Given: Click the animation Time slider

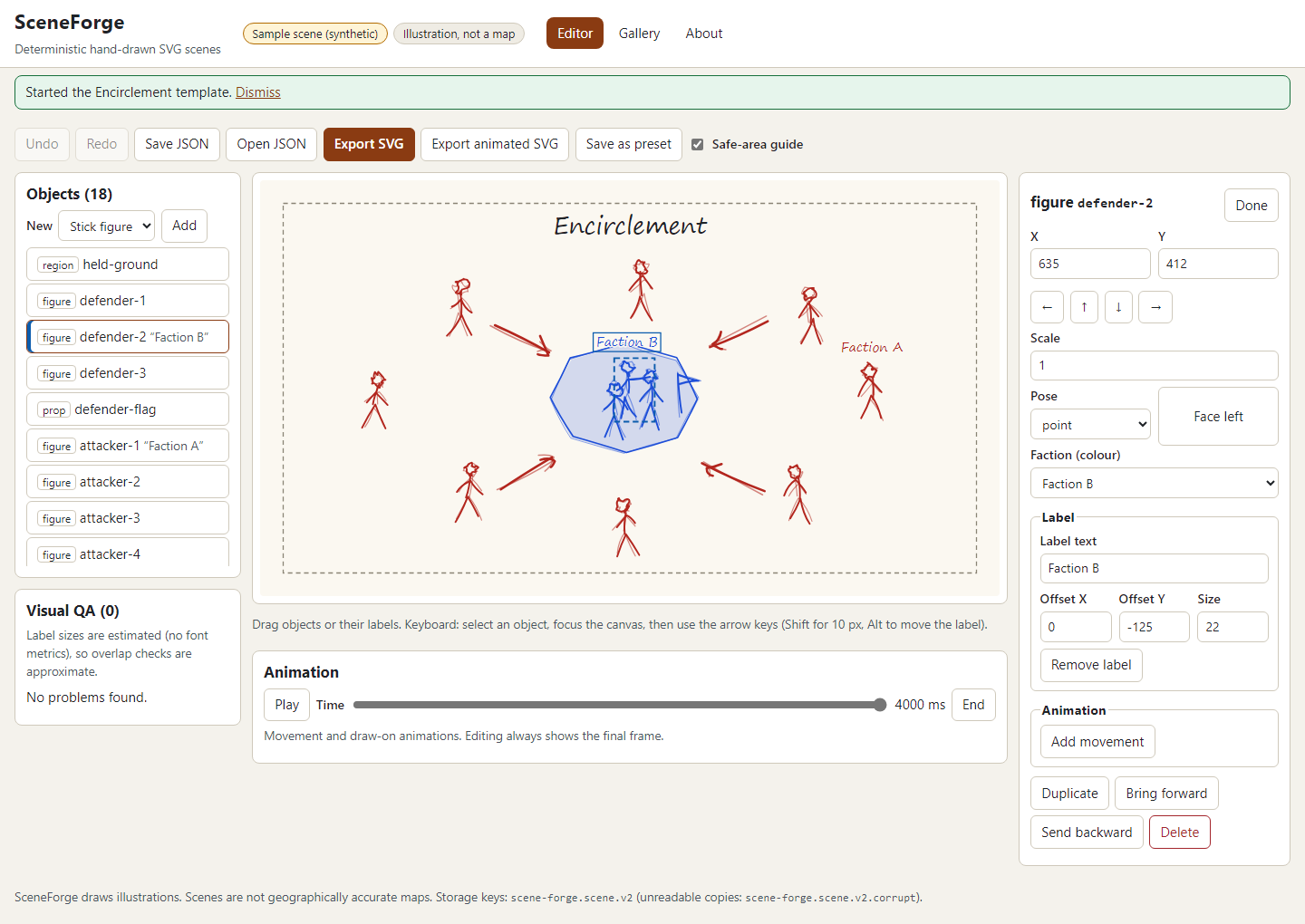Looking at the screenshot, I should (x=620, y=705).
